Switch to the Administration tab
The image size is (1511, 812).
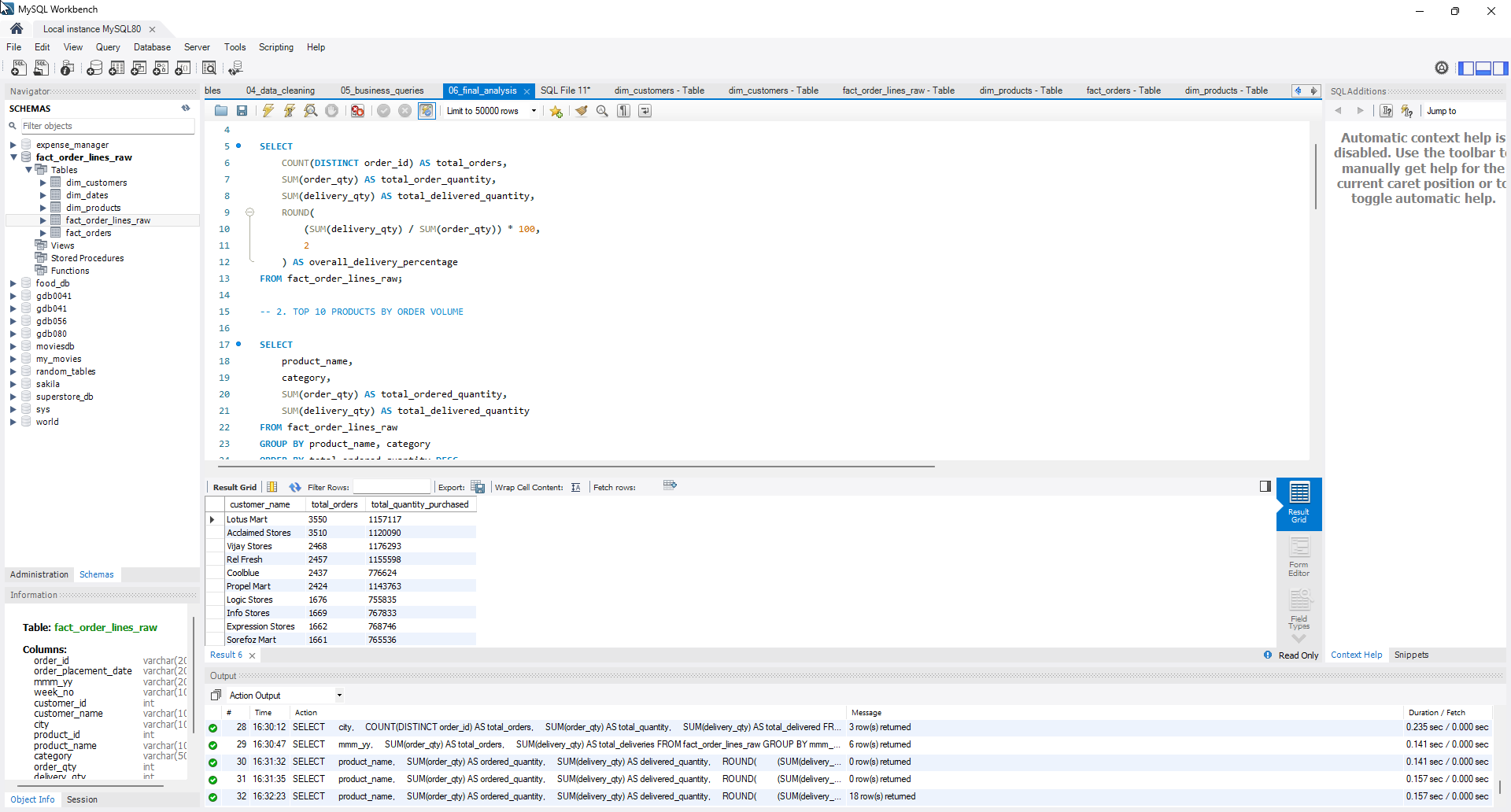pos(39,574)
